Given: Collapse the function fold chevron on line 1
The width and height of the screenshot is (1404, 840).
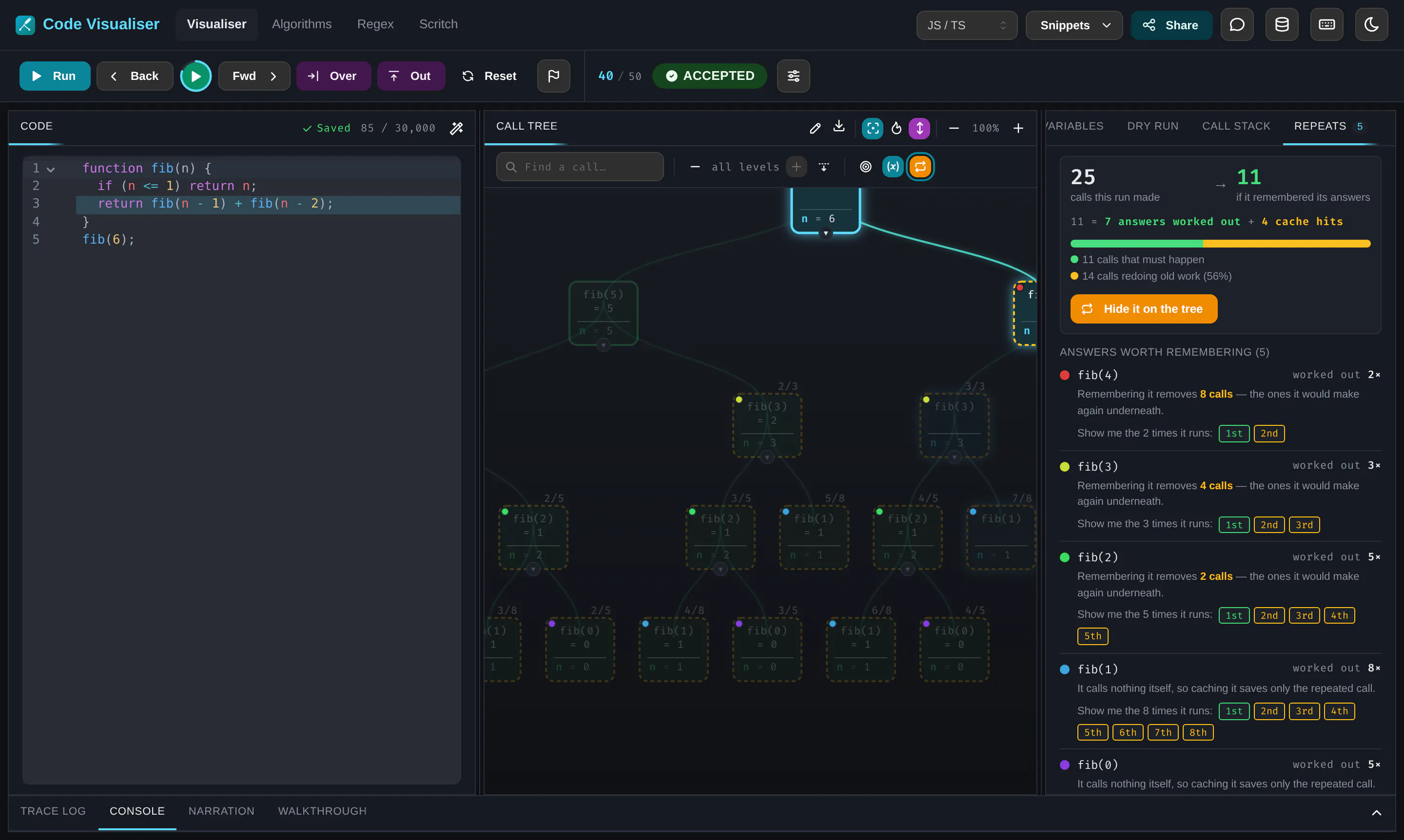Looking at the screenshot, I should [x=50, y=169].
